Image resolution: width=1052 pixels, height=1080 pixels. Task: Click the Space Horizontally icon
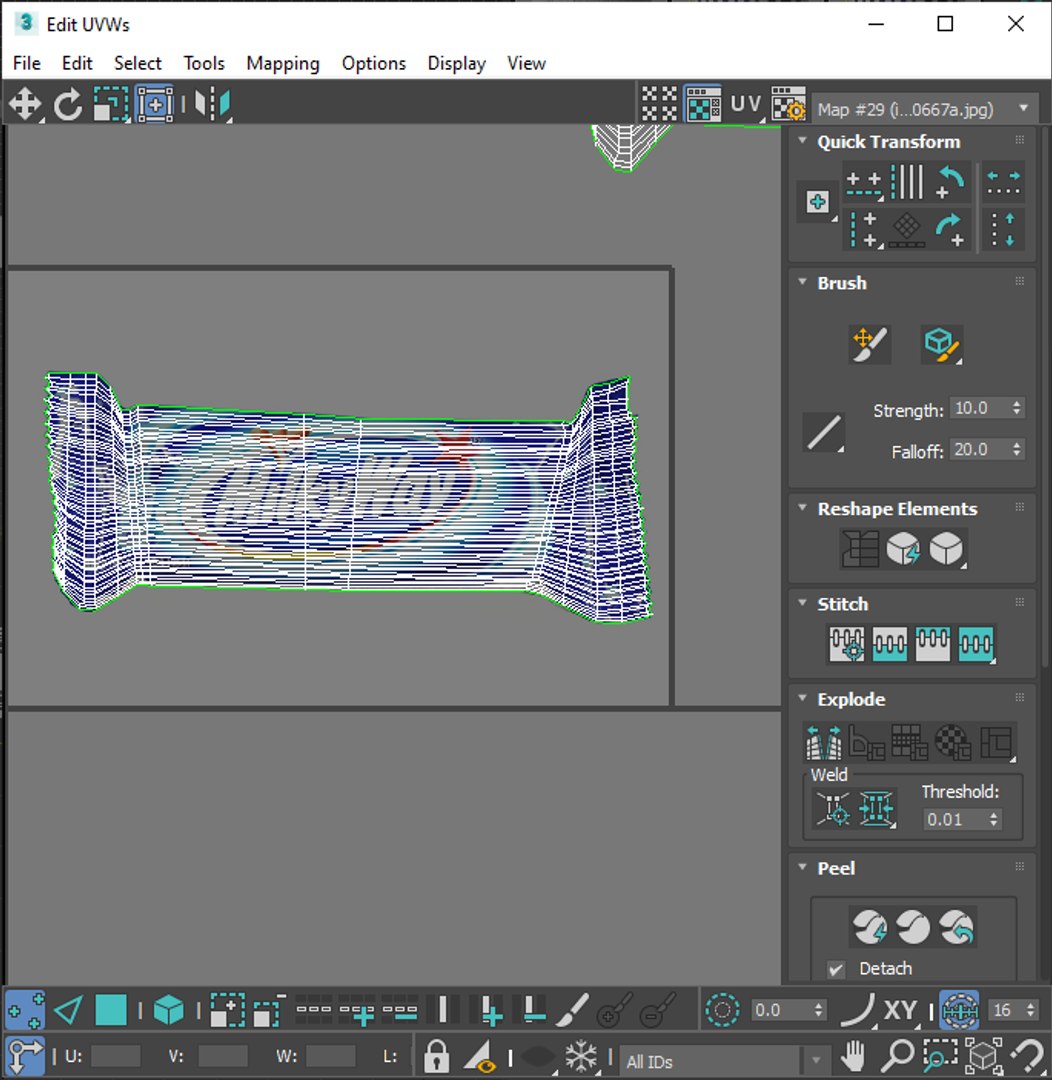[1003, 183]
